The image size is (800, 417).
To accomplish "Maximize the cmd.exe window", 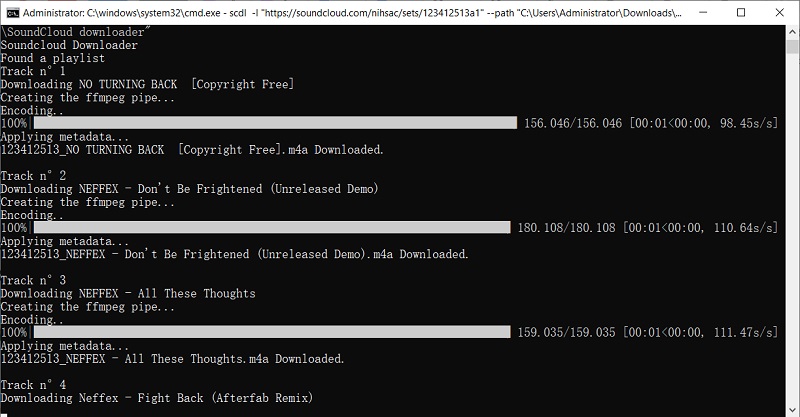I will click(741, 14).
